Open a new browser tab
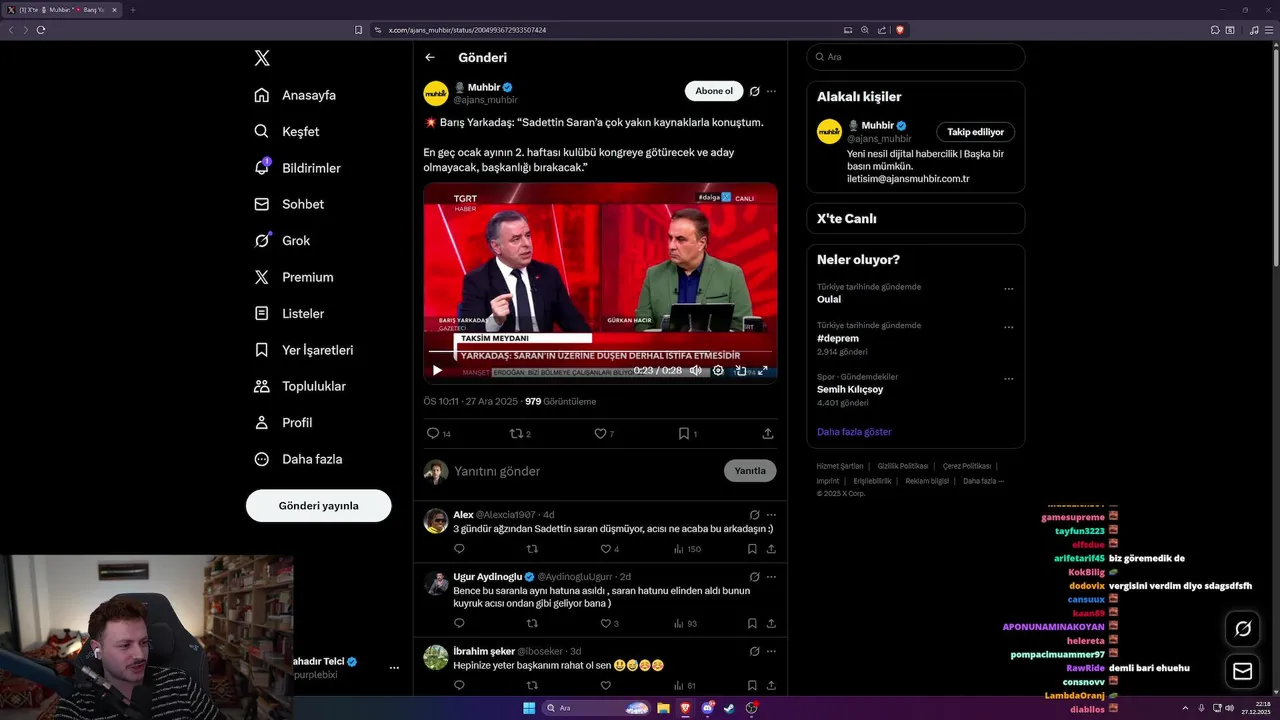Image resolution: width=1280 pixels, height=720 pixels. (132, 10)
